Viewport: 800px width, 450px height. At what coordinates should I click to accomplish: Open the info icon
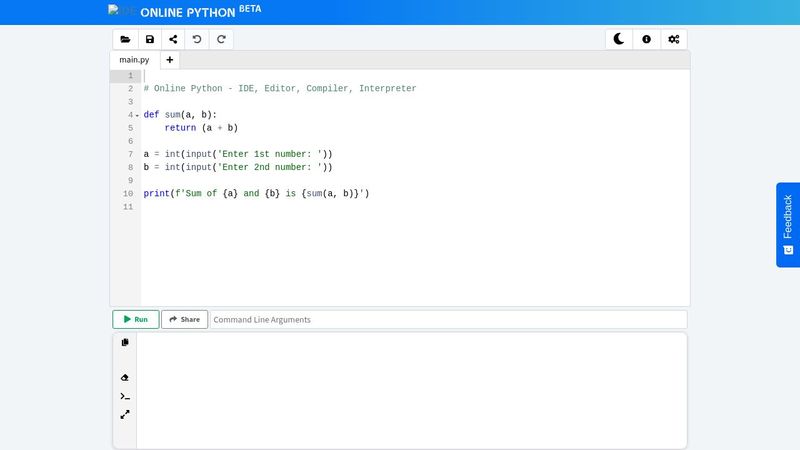[x=646, y=39]
